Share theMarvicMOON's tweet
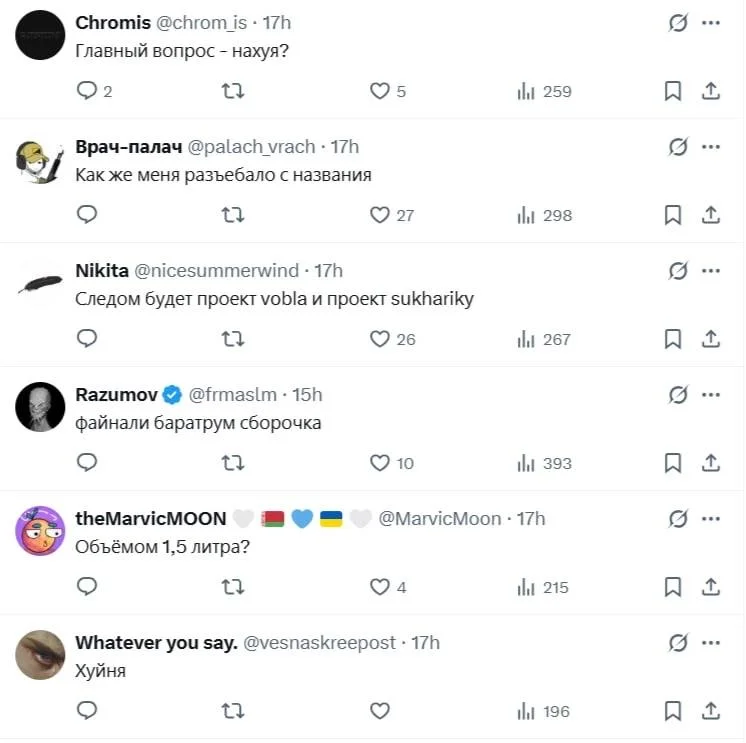746x743 pixels. 711,587
